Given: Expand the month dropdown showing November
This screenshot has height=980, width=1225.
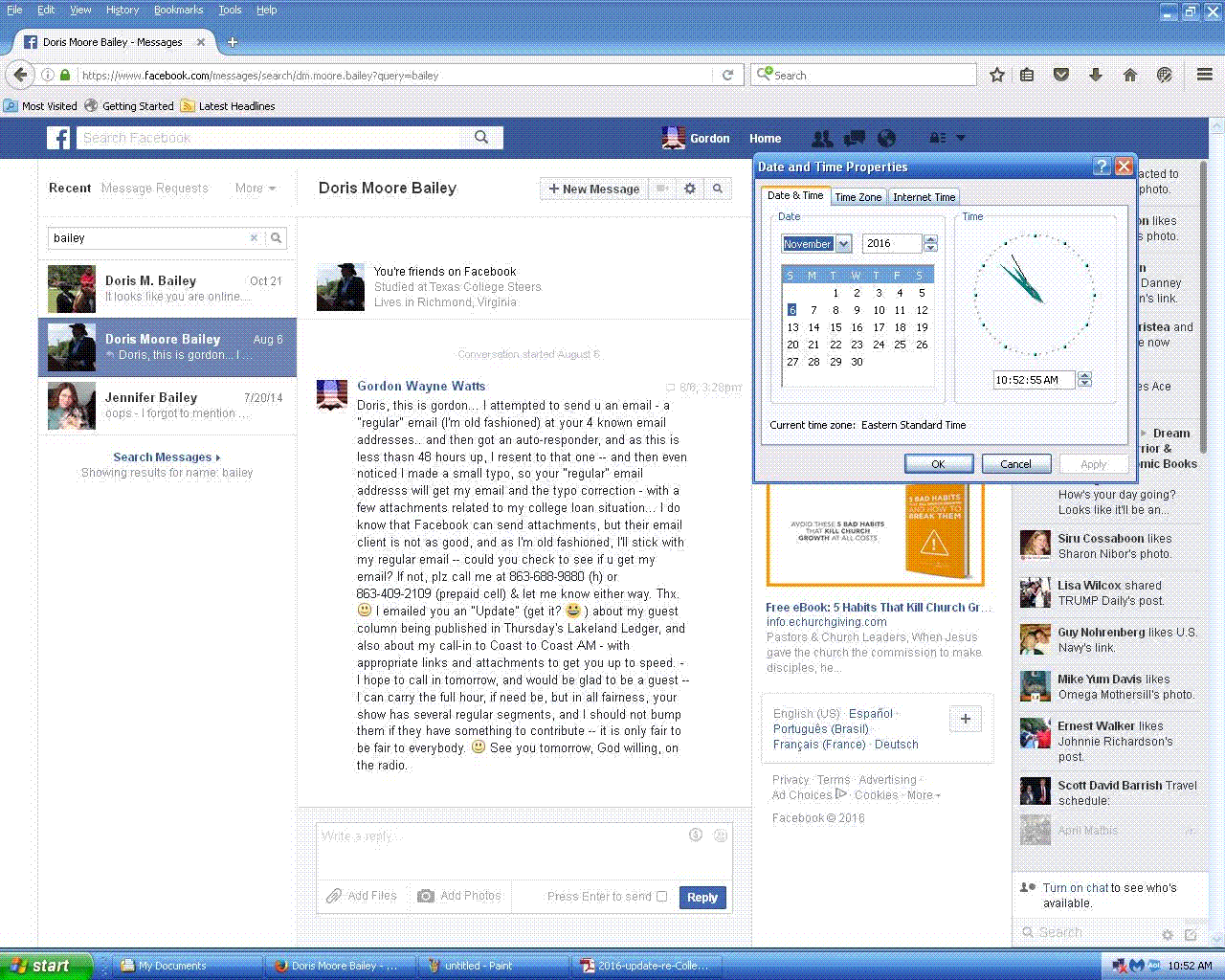Looking at the screenshot, I should (x=843, y=244).
